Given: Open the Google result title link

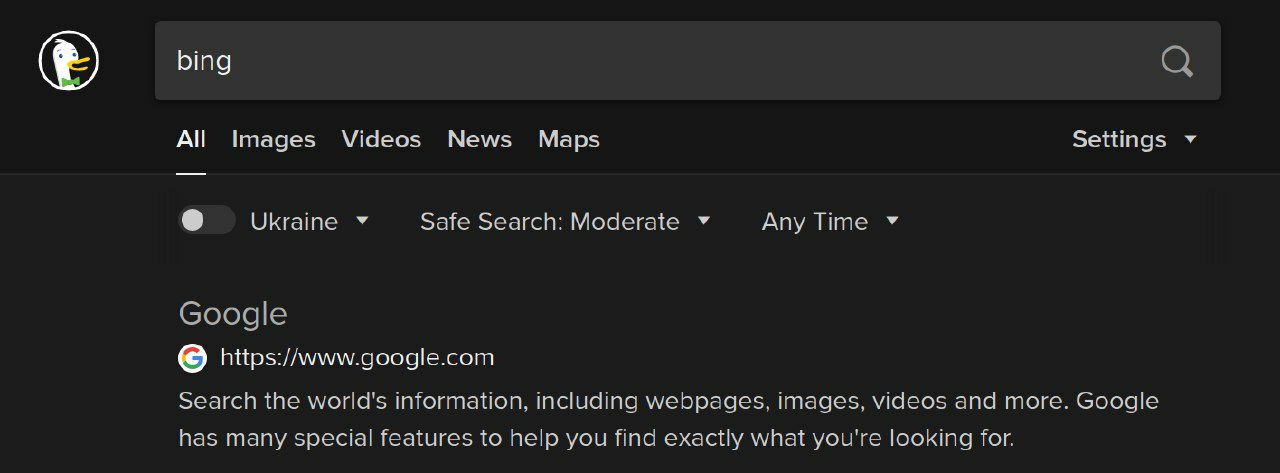Looking at the screenshot, I should point(233,314).
